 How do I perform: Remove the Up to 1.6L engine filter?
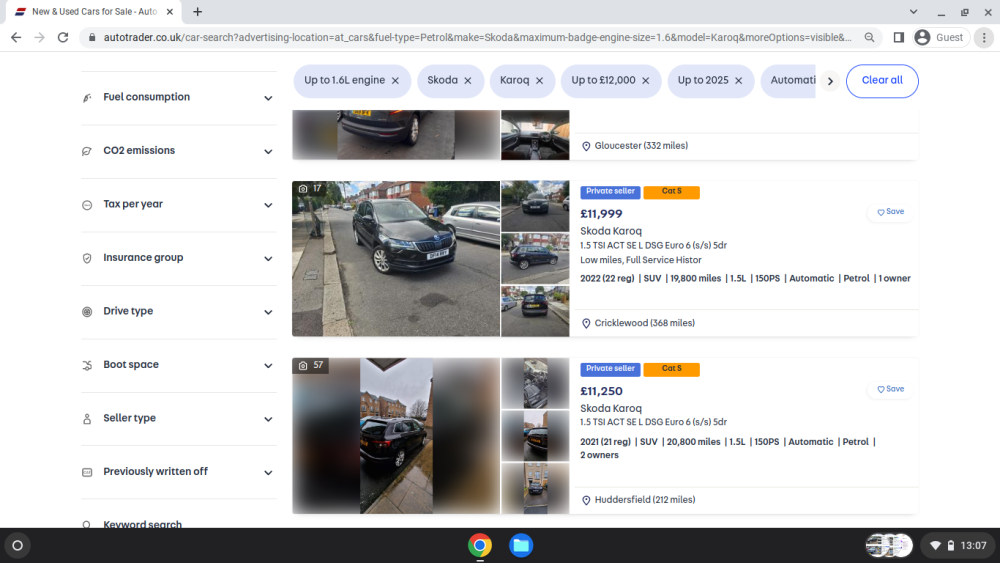395,81
